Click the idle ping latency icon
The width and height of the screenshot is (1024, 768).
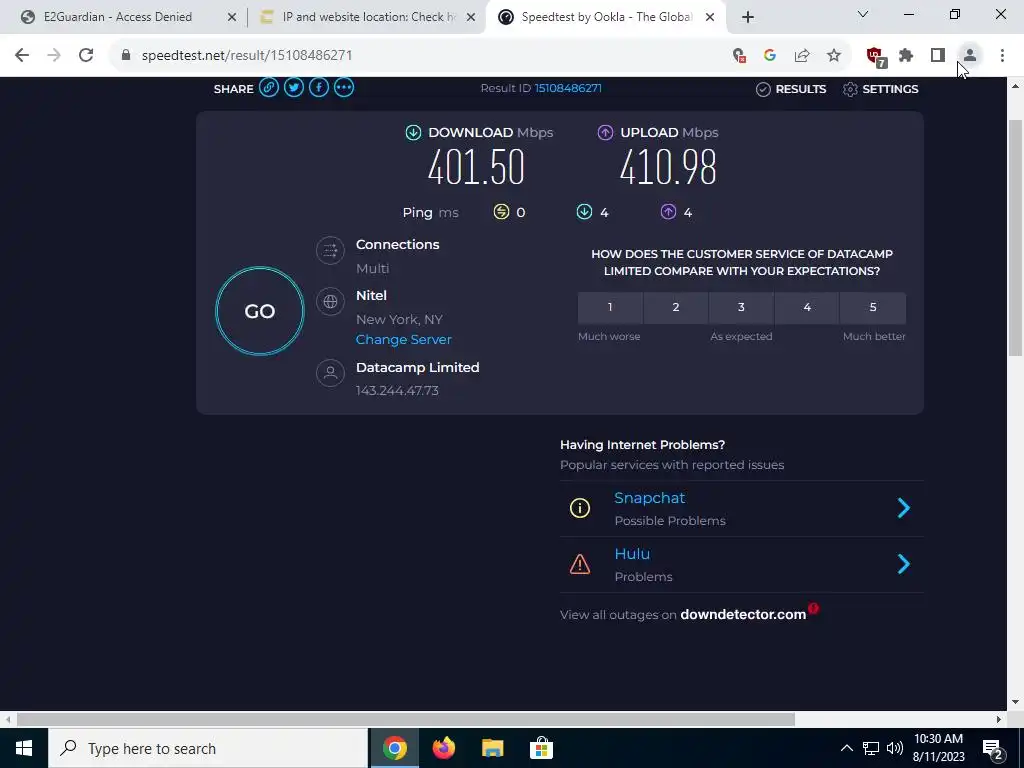501,212
